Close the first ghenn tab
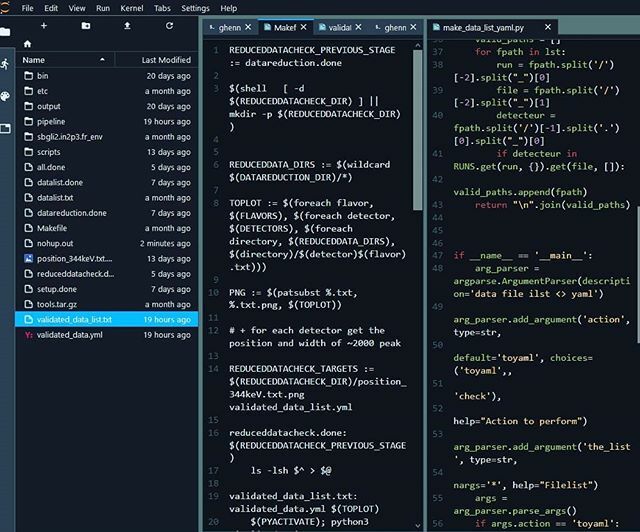Viewport: 640px width, 532px height. click(x=248, y=27)
